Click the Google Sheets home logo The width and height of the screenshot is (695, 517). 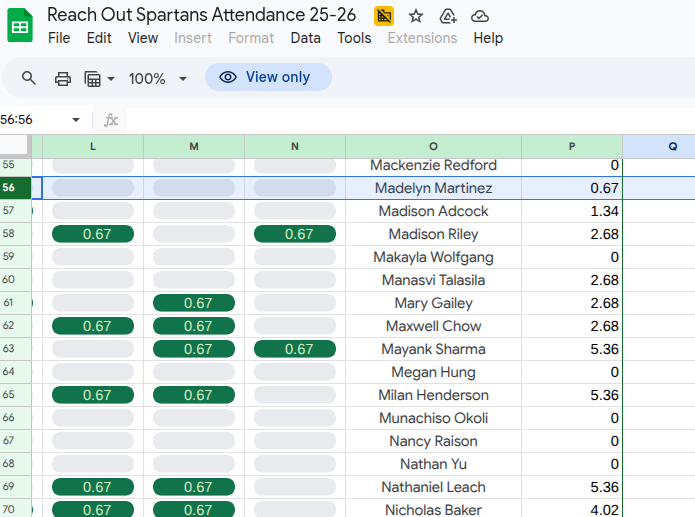[x=20, y=25]
